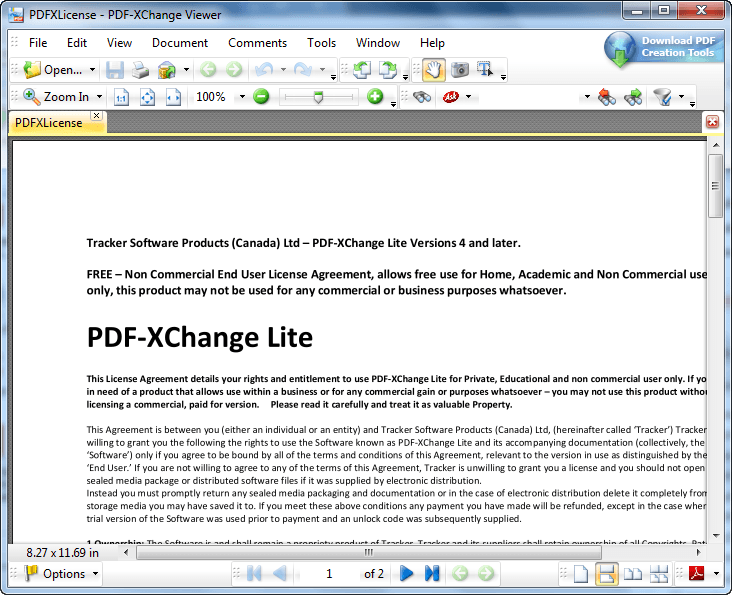
Task: Click the binoculars Find icon
Action: [x=422, y=97]
